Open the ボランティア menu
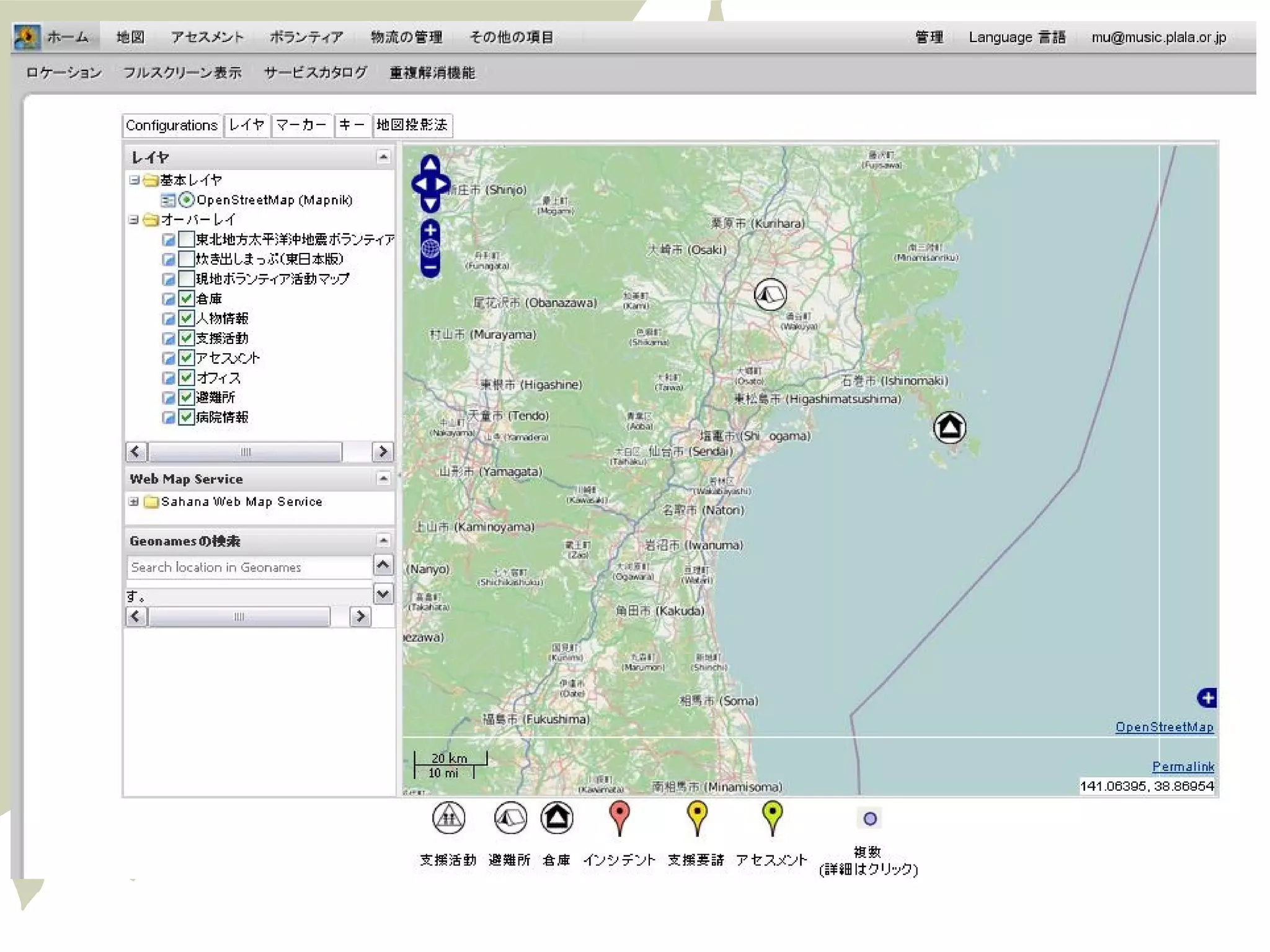The height and width of the screenshot is (952, 1270). point(306,37)
